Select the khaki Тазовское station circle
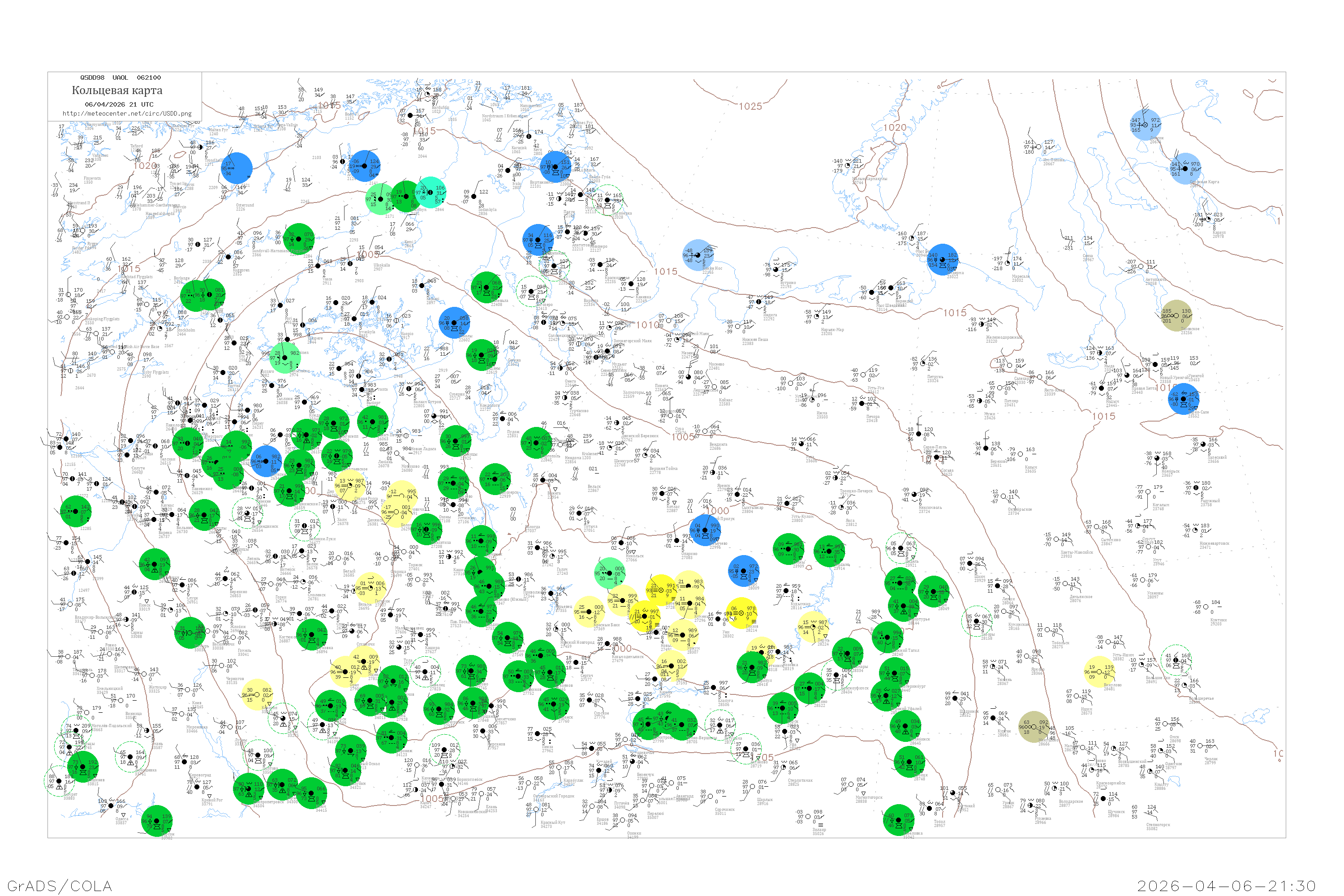The image size is (1344, 896). (x=1176, y=315)
